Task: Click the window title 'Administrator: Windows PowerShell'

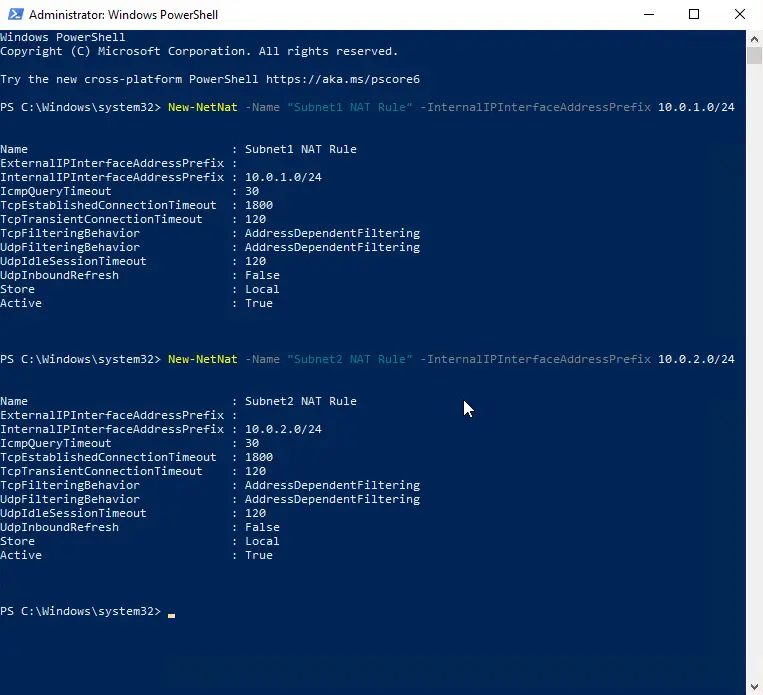Action: (124, 15)
